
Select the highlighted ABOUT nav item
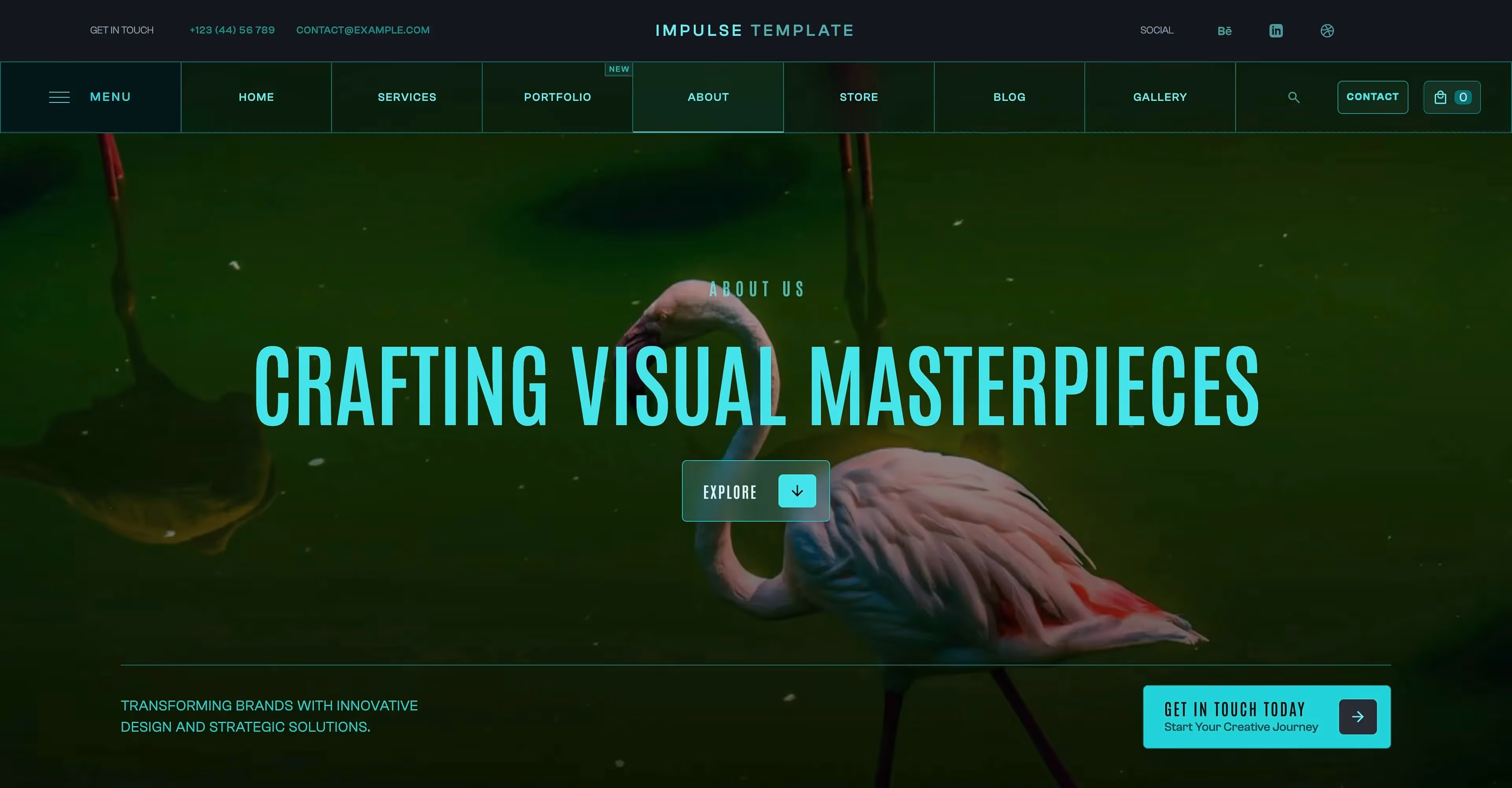(x=708, y=97)
